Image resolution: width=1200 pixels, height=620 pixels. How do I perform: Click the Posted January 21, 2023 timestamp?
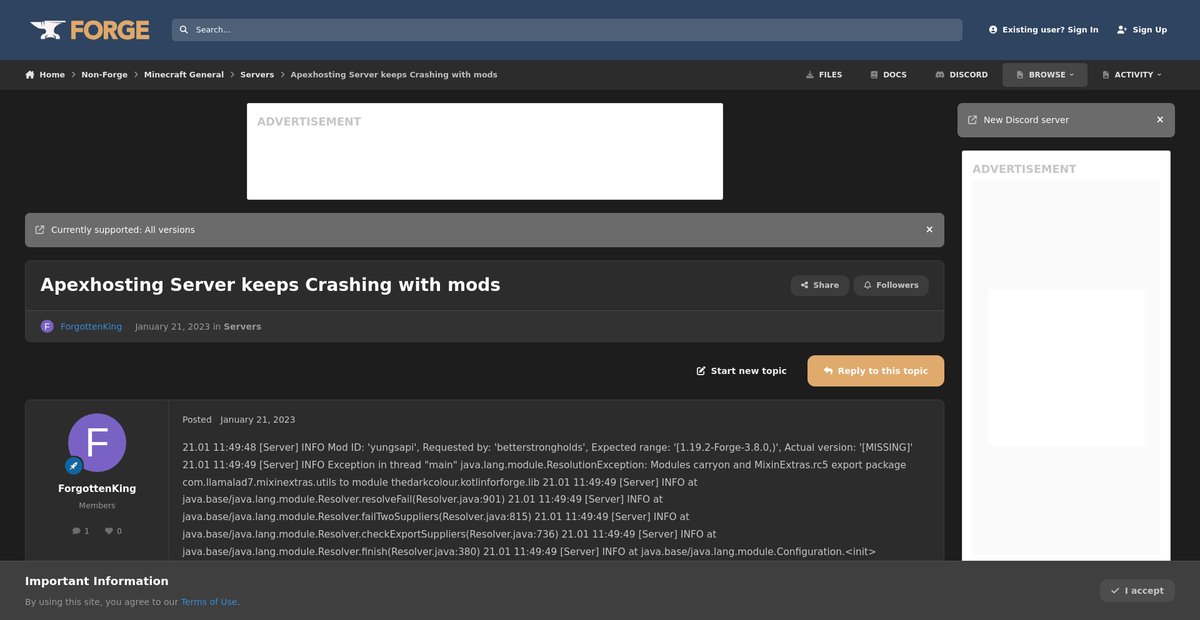pyautogui.click(x=239, y=420)
